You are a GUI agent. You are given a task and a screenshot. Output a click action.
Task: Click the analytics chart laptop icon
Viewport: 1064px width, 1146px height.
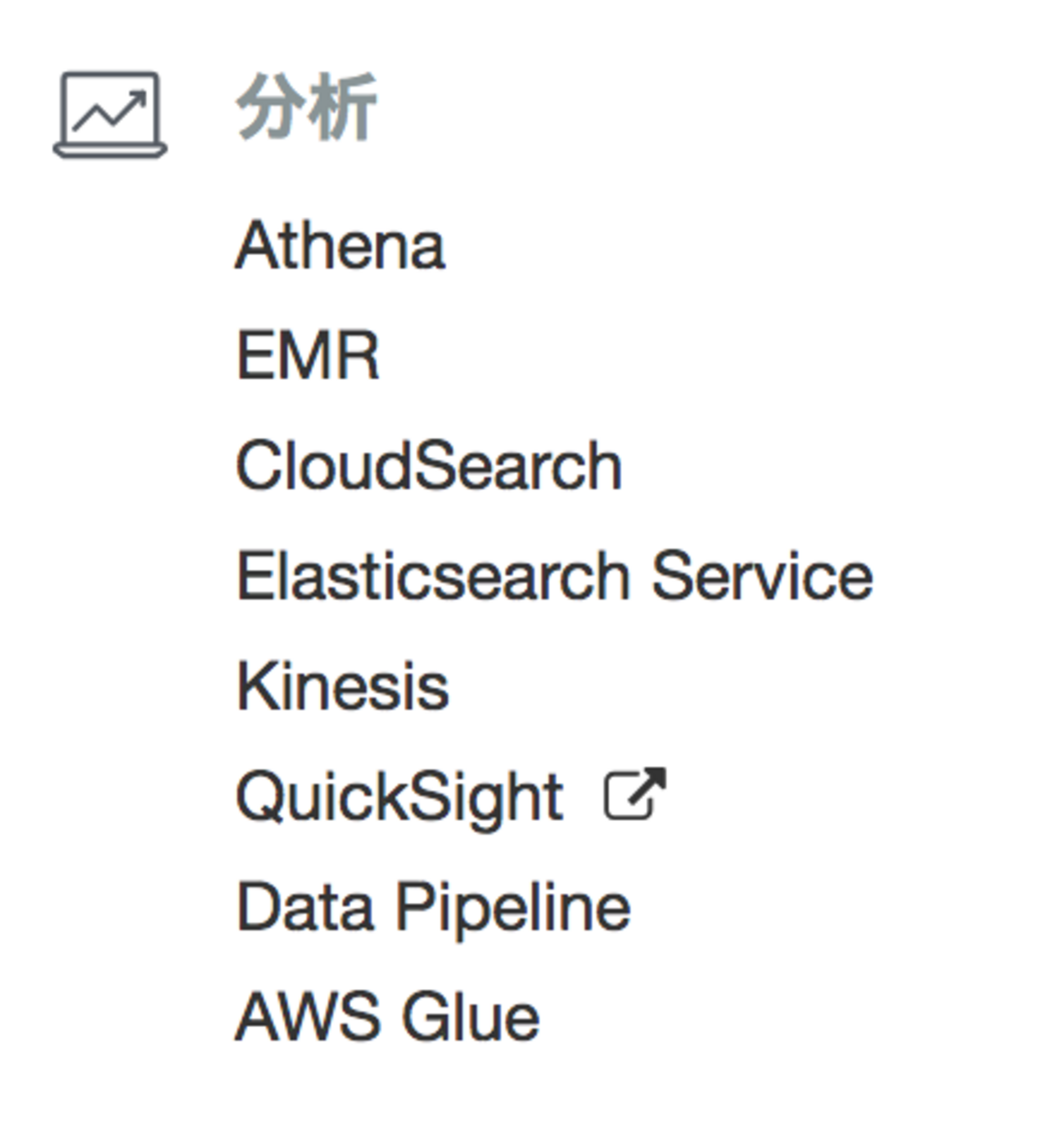tap(110, 115)
